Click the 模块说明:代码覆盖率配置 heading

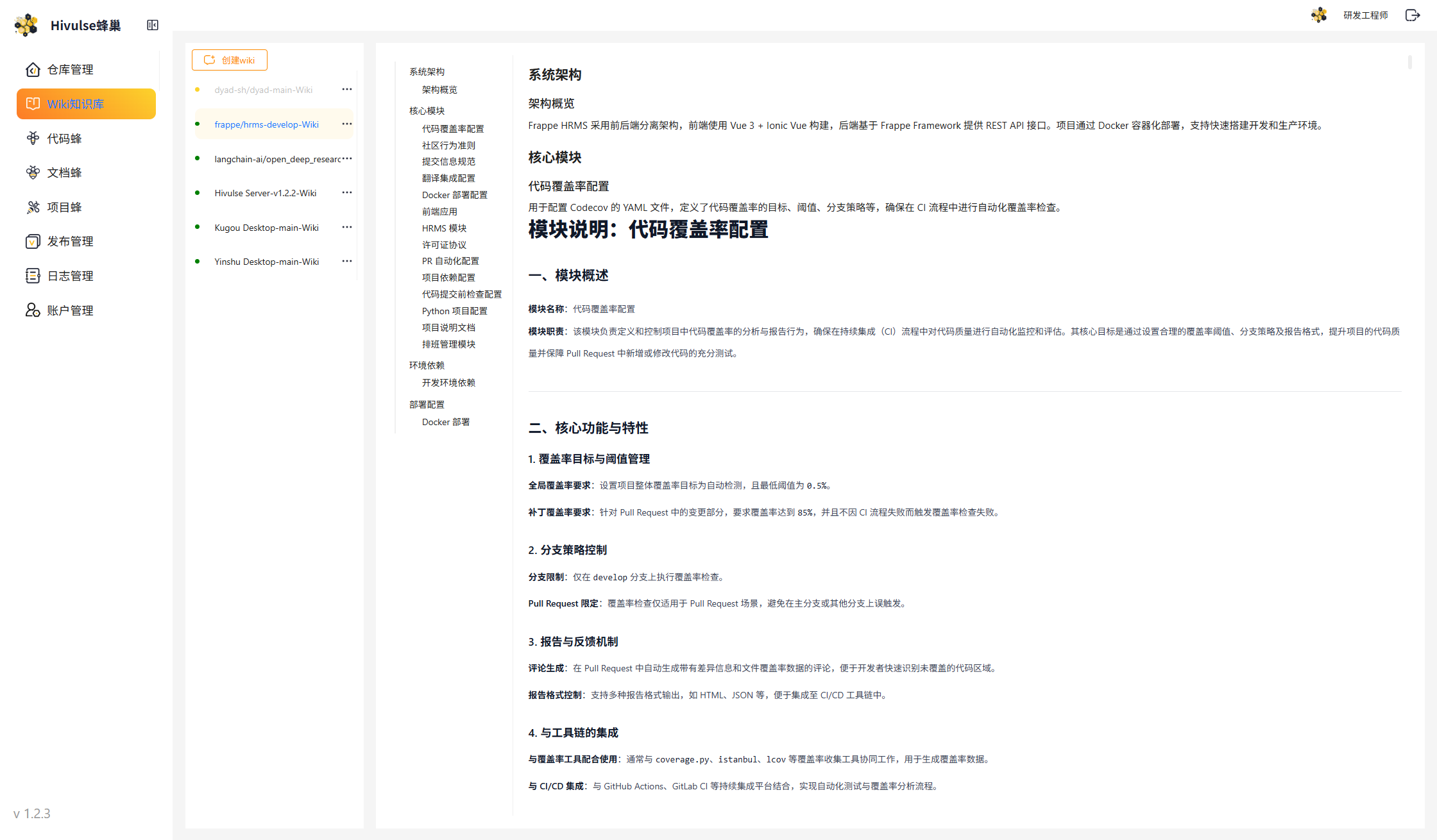[648, 230]
